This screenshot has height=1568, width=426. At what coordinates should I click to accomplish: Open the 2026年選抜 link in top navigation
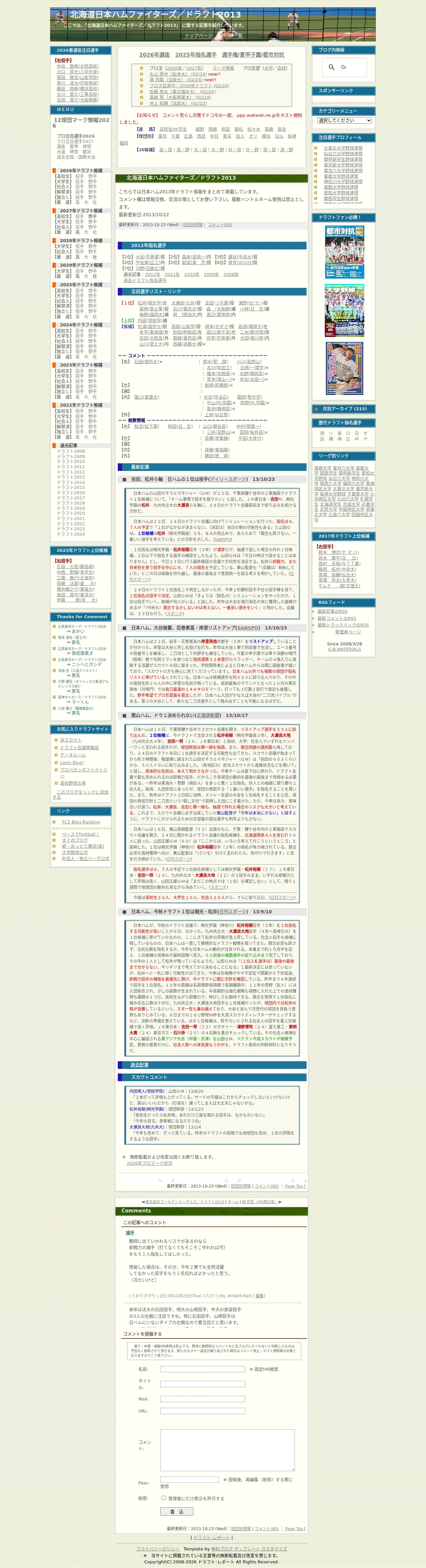pyautogui.click(x=155, y=55)
